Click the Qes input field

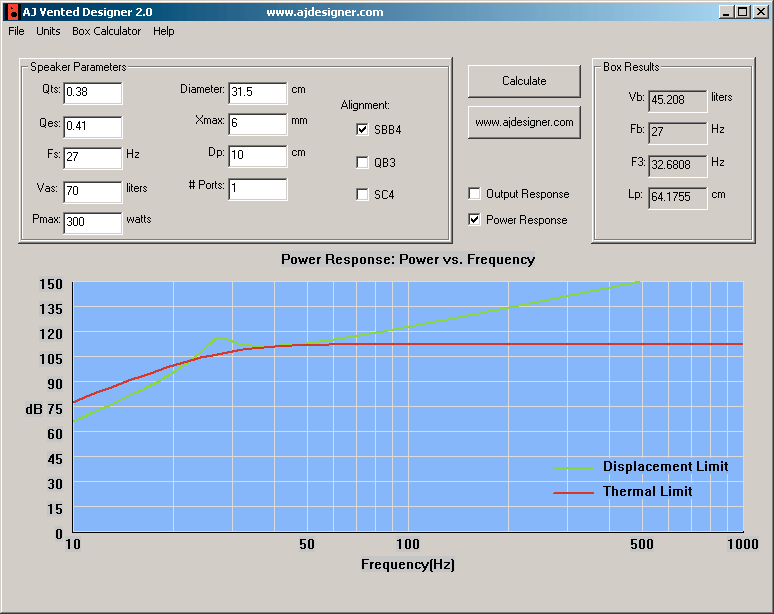pos(93,127)
